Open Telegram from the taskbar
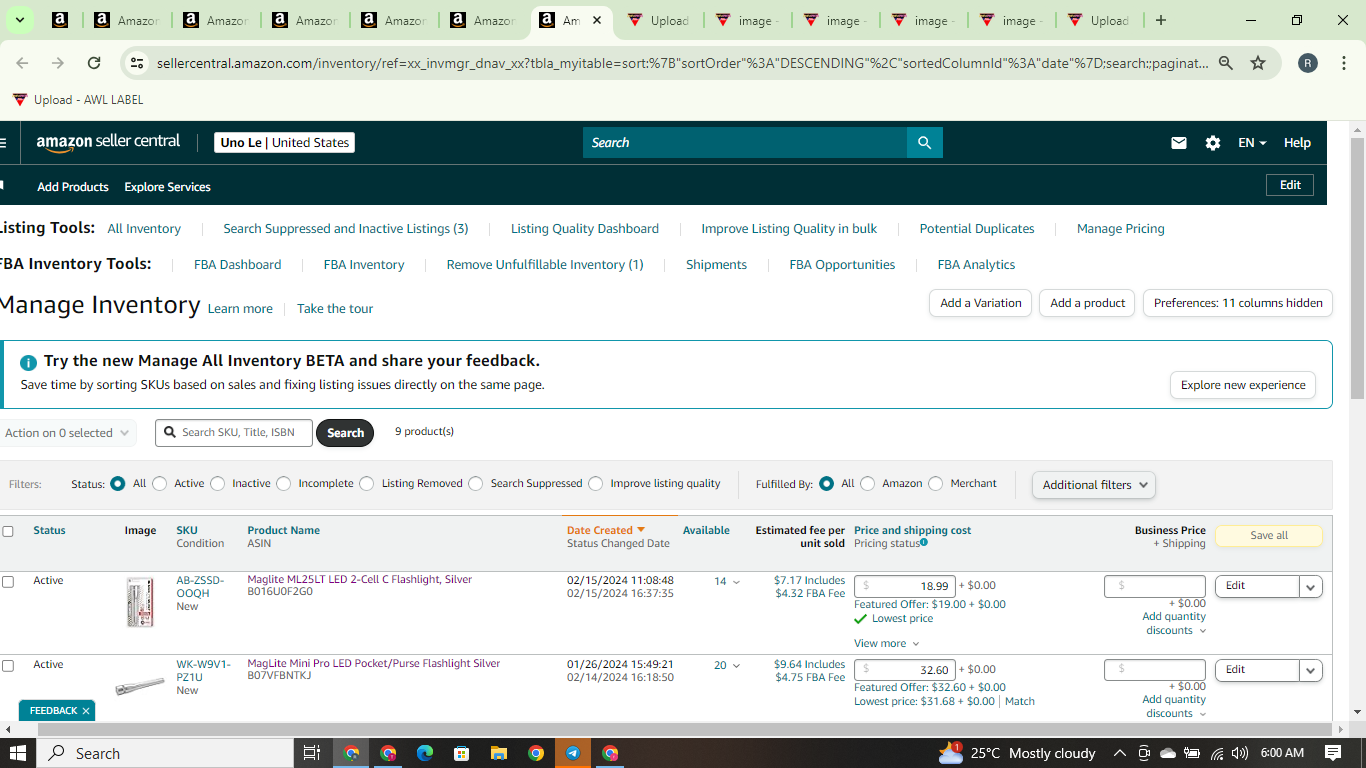The height and width of the screenshot is (768, 1366). click(573, 753)
